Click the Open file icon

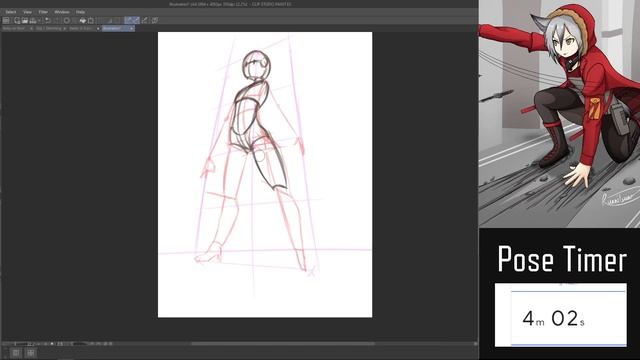click(24, 20)
